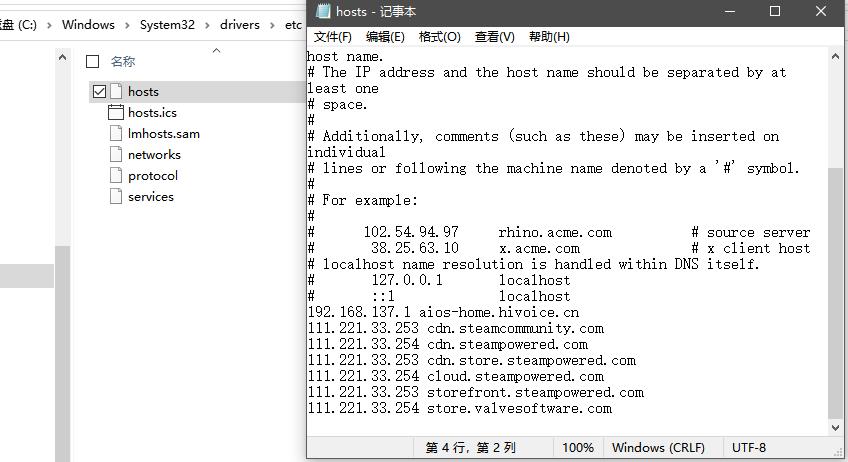Maximize the Notepad window
Viewport: 848px width, 462px height.
pyautogui.click(x=775, y=11)
